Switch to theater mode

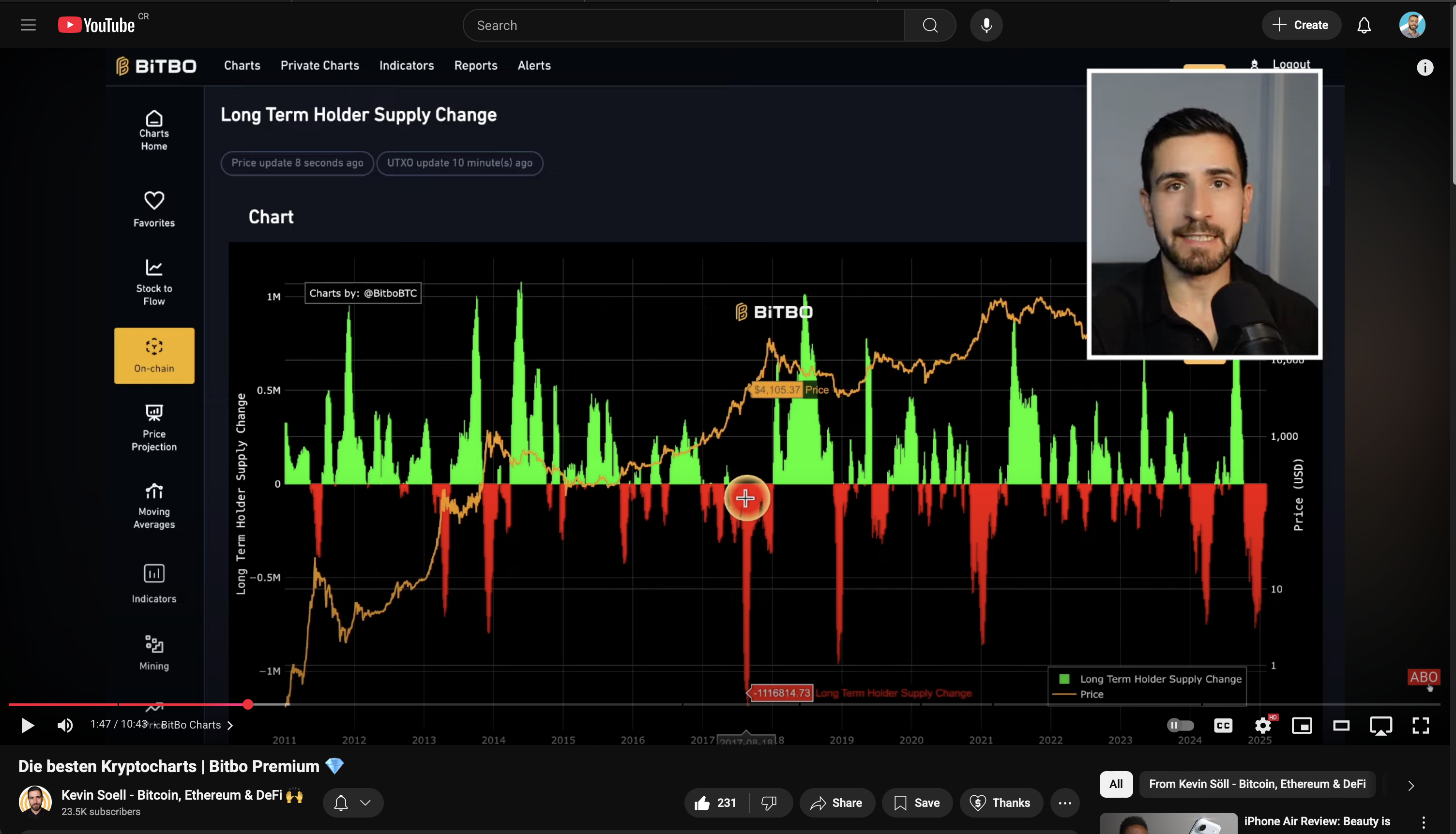(1341, 725)
